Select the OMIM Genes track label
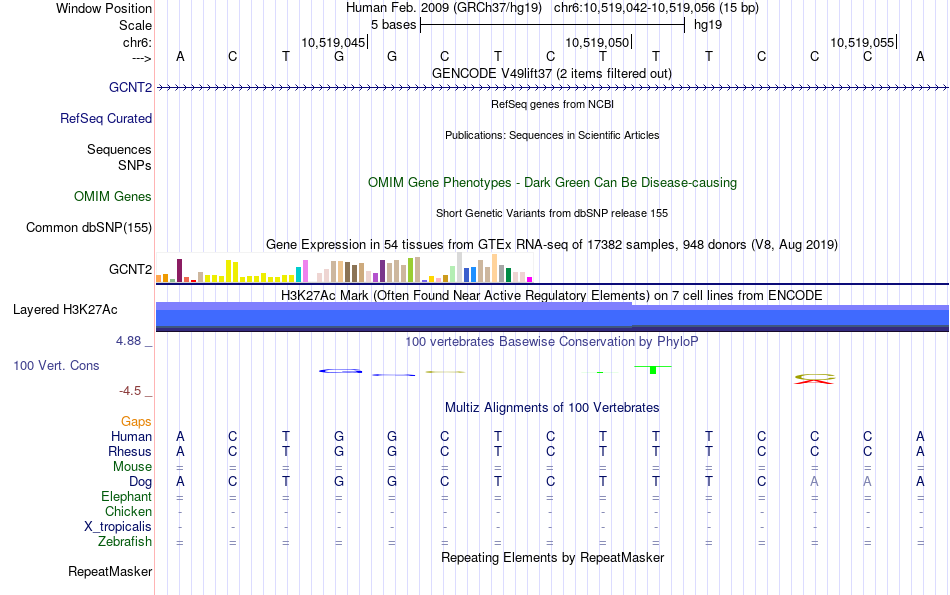 coord(113,196)
